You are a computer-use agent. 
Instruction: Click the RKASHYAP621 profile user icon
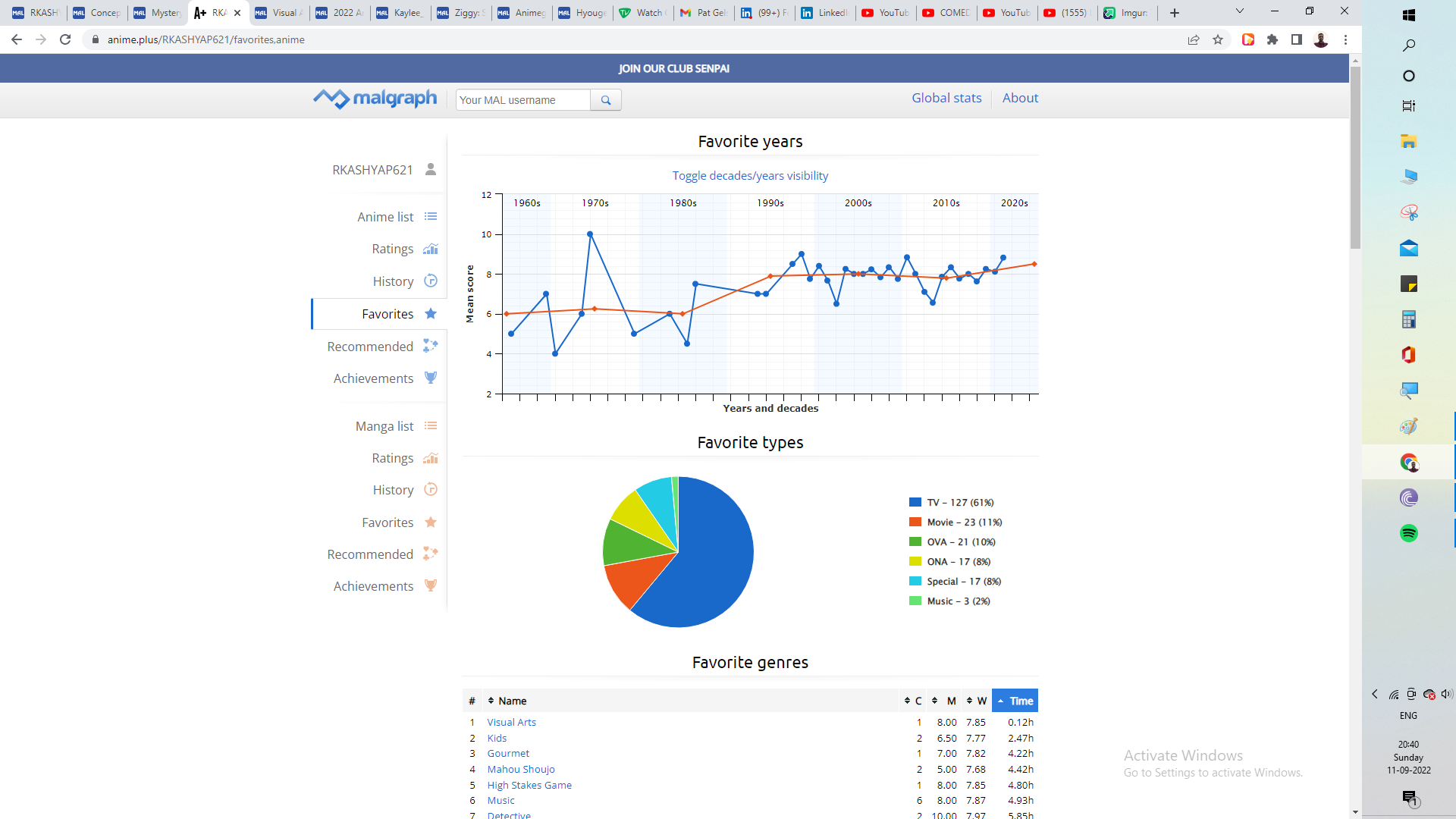point(431,169)
